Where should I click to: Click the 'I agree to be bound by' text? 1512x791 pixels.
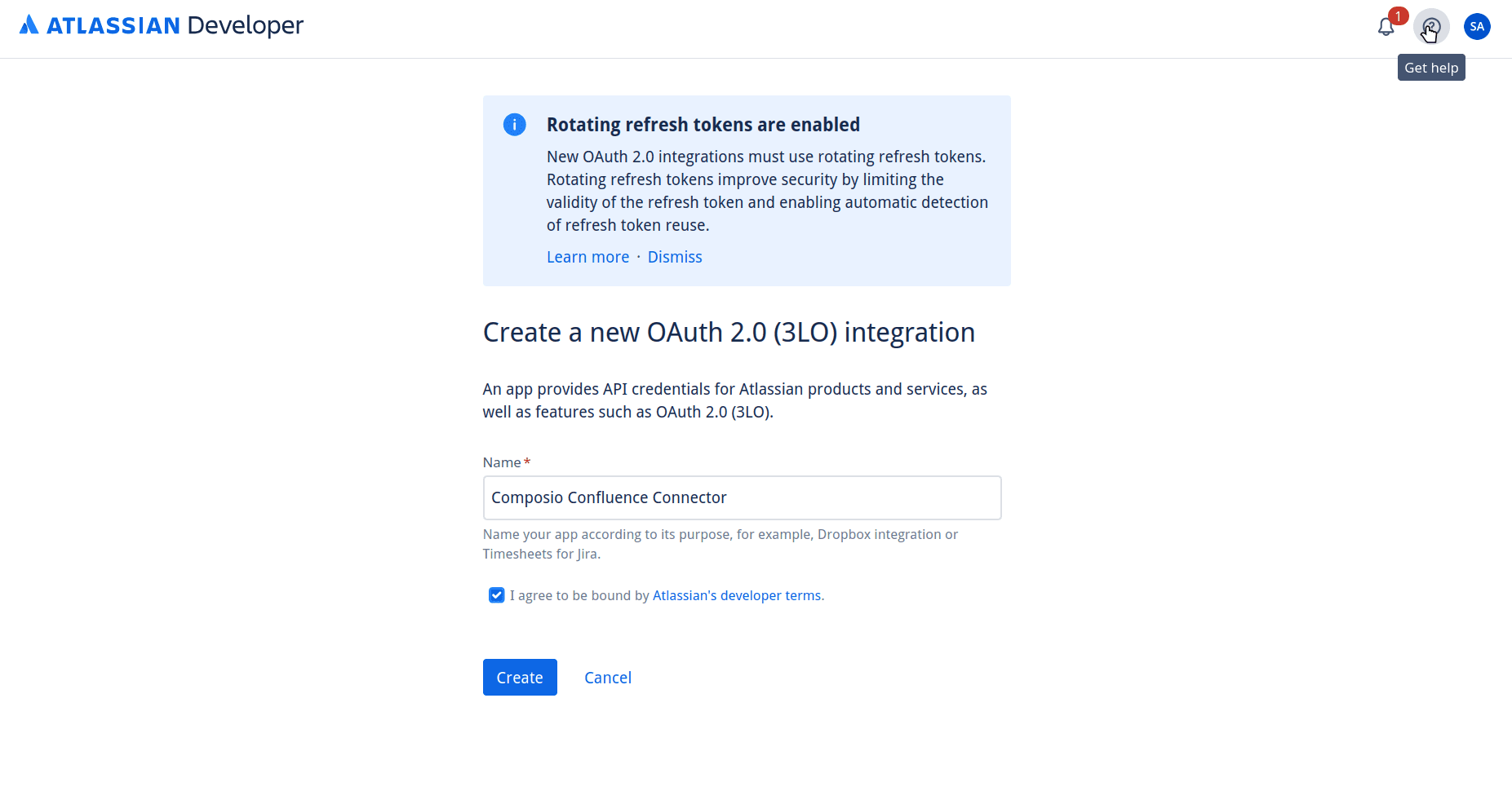579,595
